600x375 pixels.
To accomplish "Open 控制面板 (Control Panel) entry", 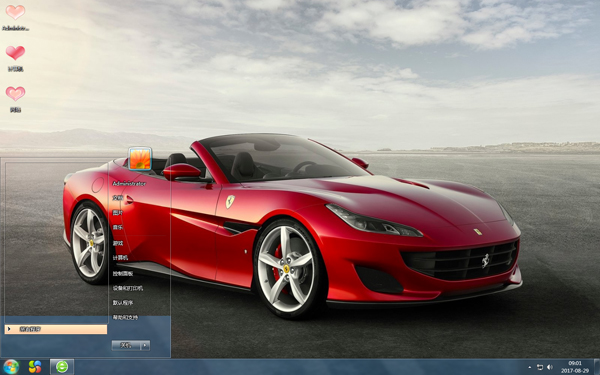I will 123,273.
